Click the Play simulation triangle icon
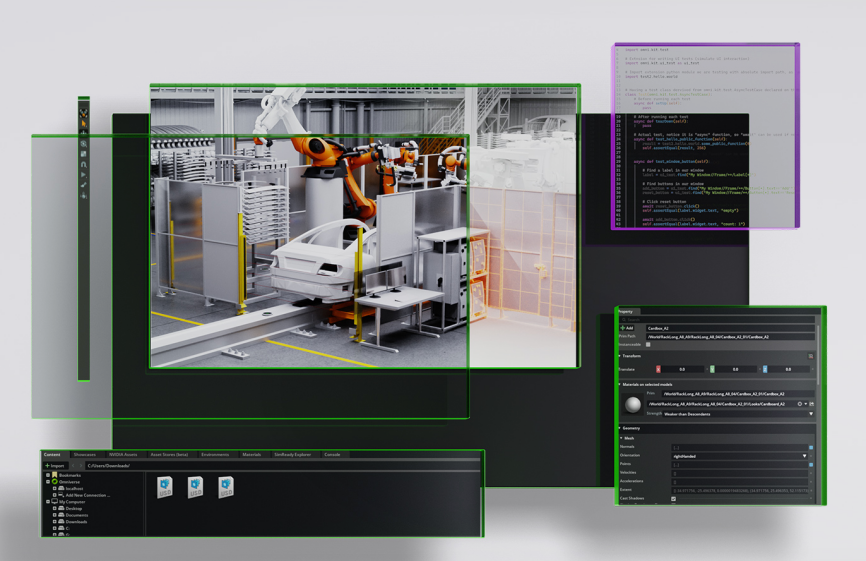 (x=84, y=175)
